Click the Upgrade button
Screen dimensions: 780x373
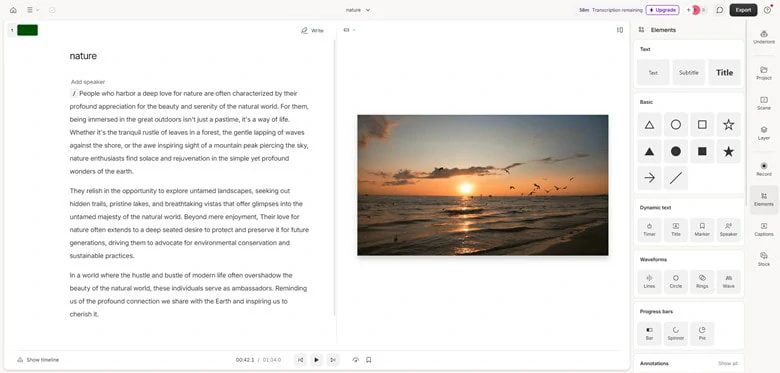pyautogui.click(x=663, y=10)
